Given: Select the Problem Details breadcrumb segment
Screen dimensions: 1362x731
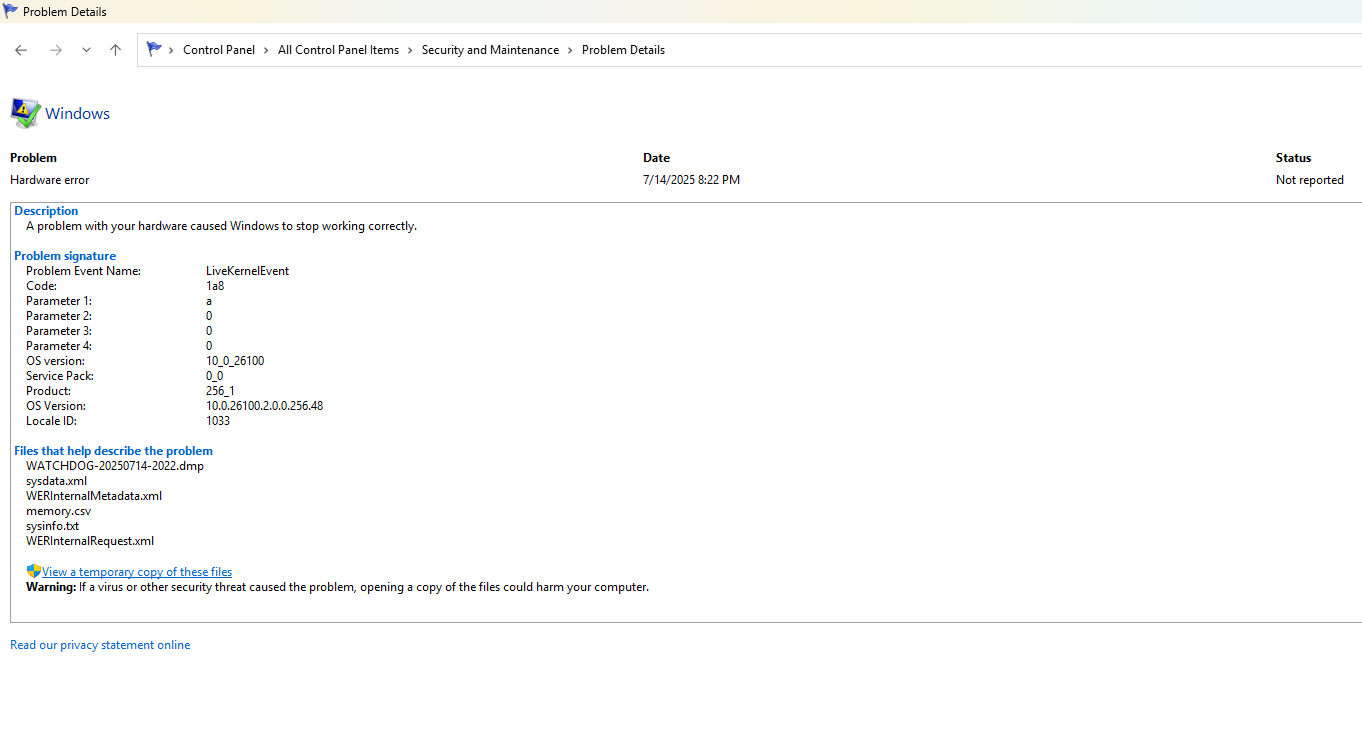Looking at the screenshot, I should tap(623, 50).
